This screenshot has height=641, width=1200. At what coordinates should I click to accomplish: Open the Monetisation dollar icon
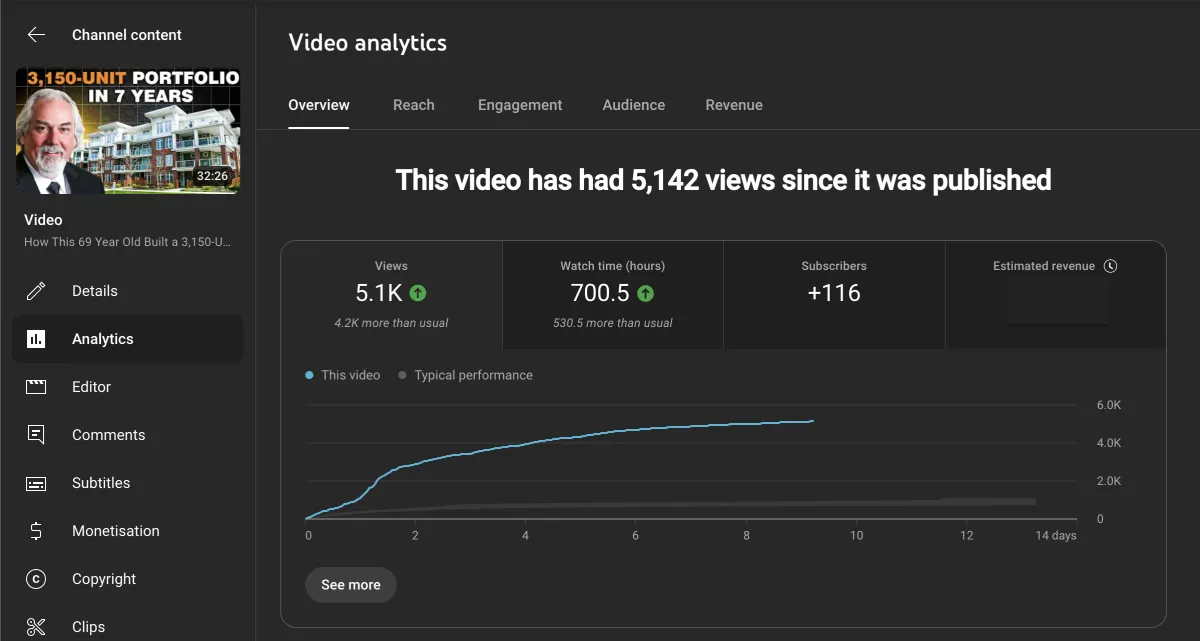(x=36, y=531)
